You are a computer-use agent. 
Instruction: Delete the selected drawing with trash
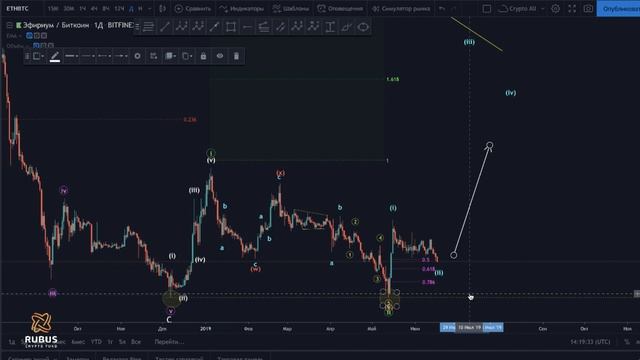coord(236,56)
